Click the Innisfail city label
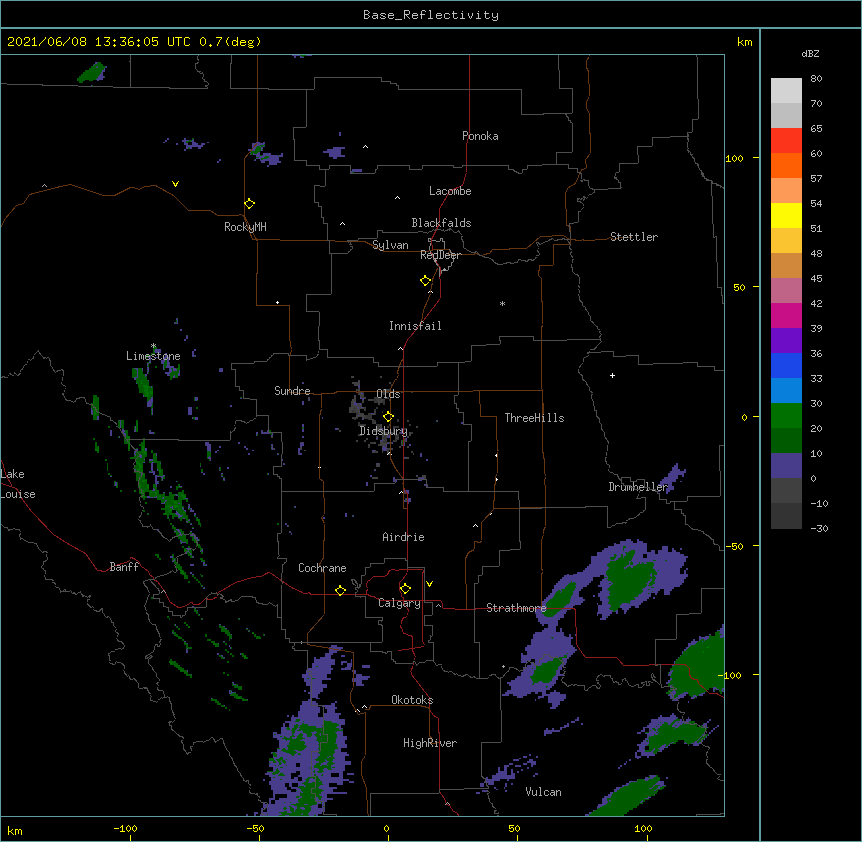Image resolution: width=862 pixels, height=842 pixels. pyautogui.click(x=415, y=326)
